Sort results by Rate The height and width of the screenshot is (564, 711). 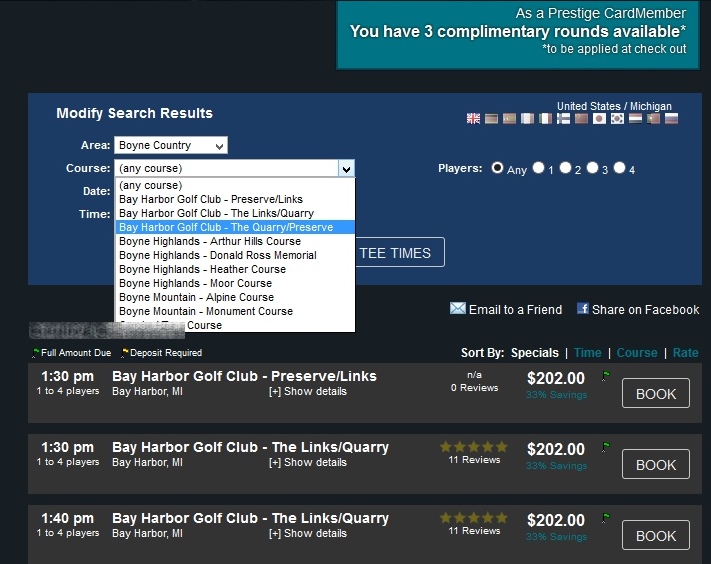coord(685,353)
